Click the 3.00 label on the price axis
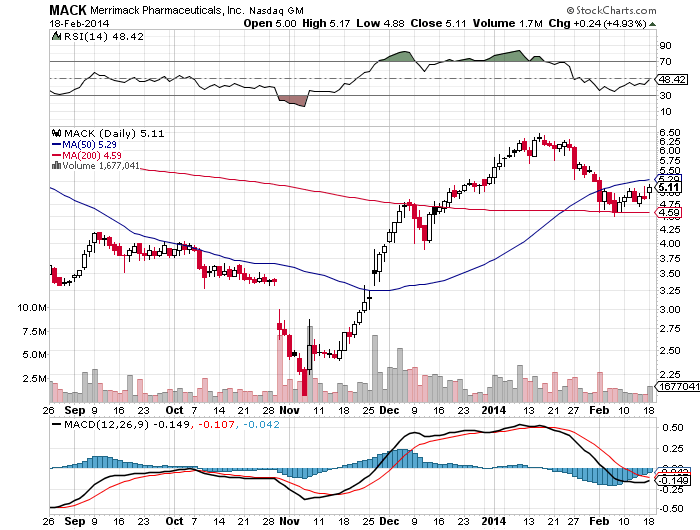The height and width of the screenshot is (530, 700). 670,309
